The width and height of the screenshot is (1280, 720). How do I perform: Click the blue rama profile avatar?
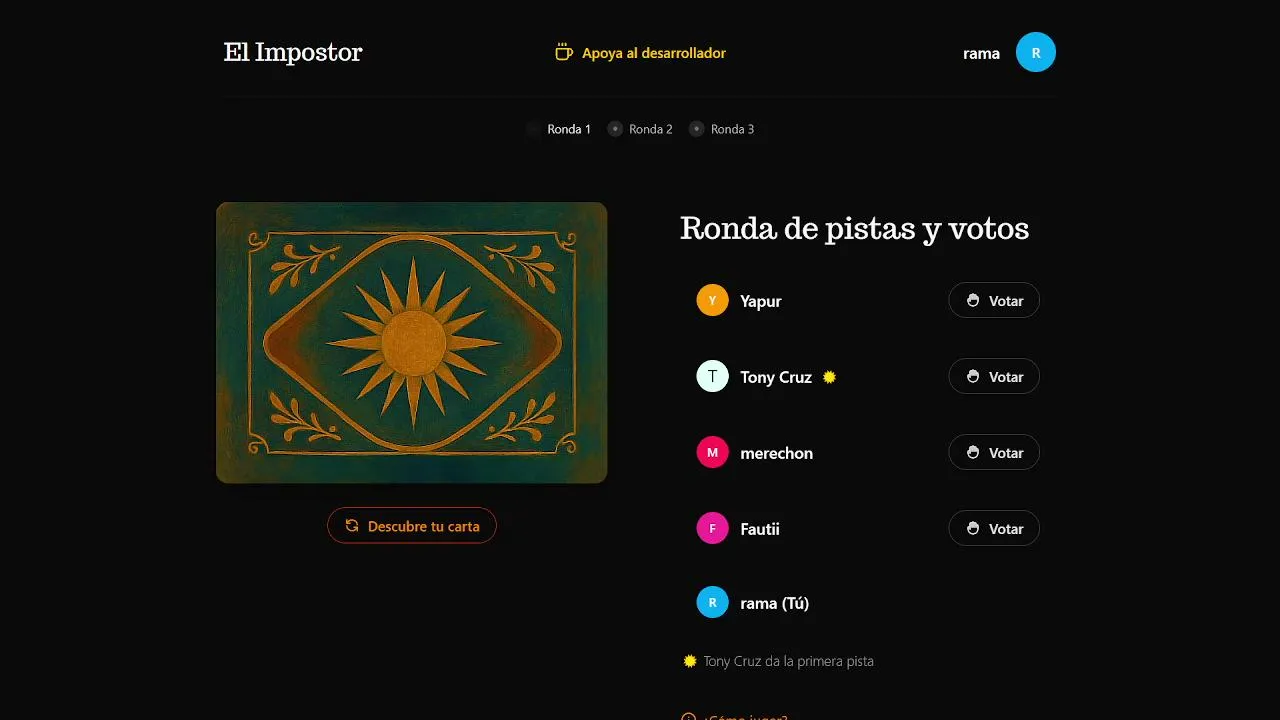tap(1035, 52)
